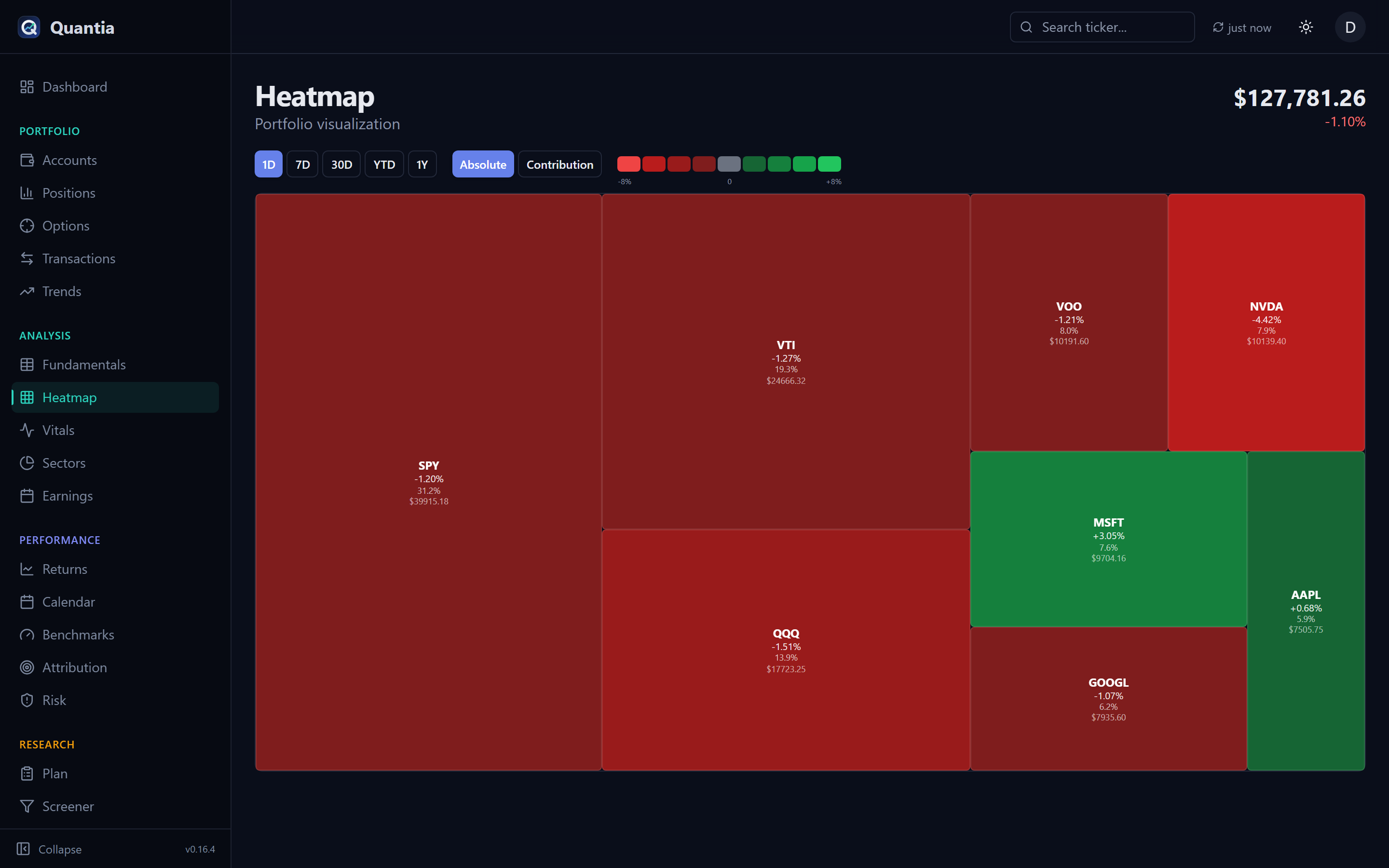The height and width of the screenshot is (868, 1389).
Task: Click the Trends line icon
Action: tap(27, 291)
